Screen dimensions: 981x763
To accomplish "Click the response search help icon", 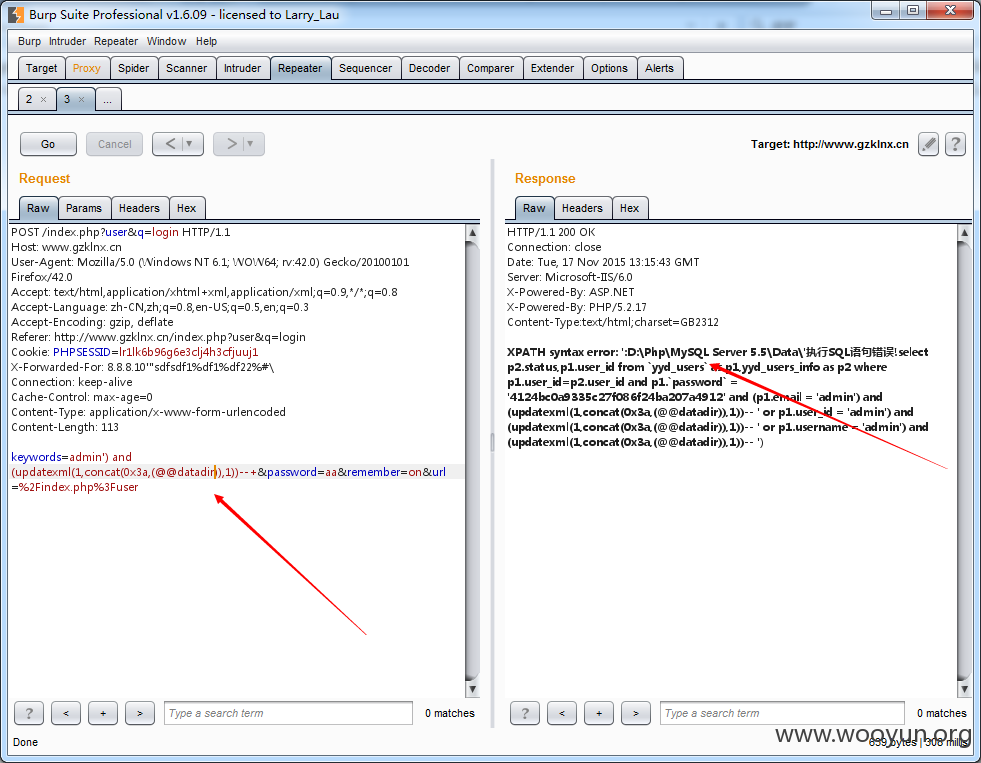I will (525, 713).
